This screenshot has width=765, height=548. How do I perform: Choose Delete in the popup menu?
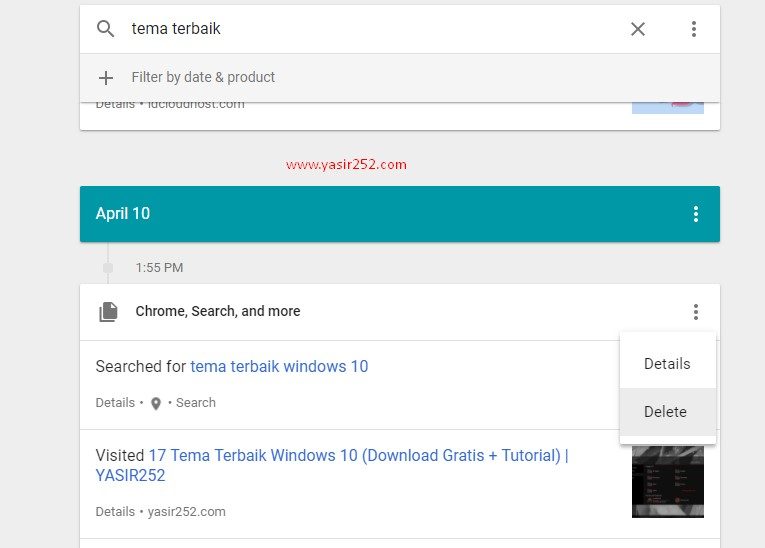coord(667,412)
